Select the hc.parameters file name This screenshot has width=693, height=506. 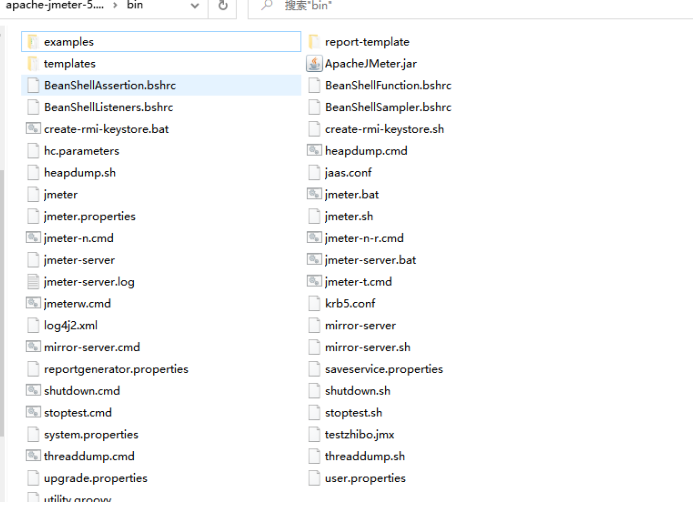pos(81,151)
